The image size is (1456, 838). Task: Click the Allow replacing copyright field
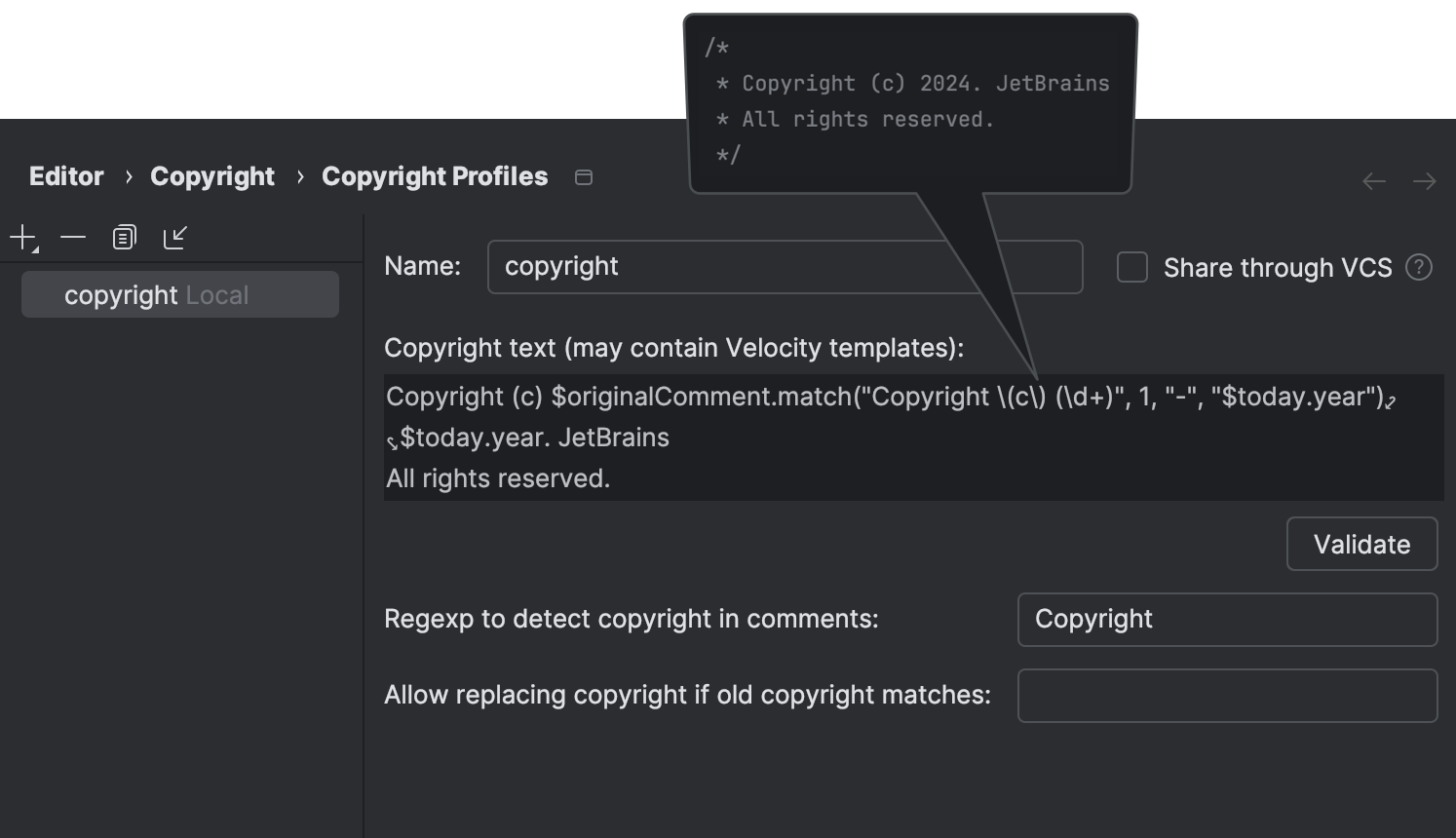(1226, 695)
